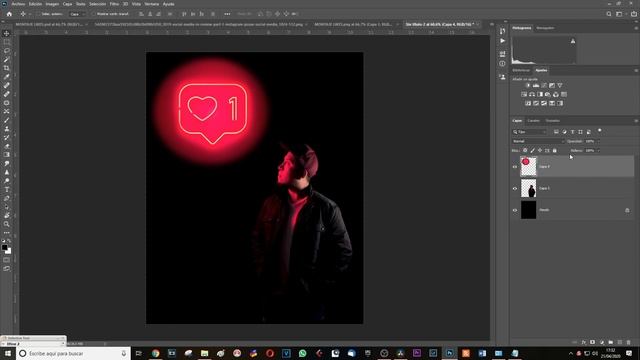640x360 pixels.
Task: Add a Brightness/Contrast adjustment layer
Action: pos(528,85)
